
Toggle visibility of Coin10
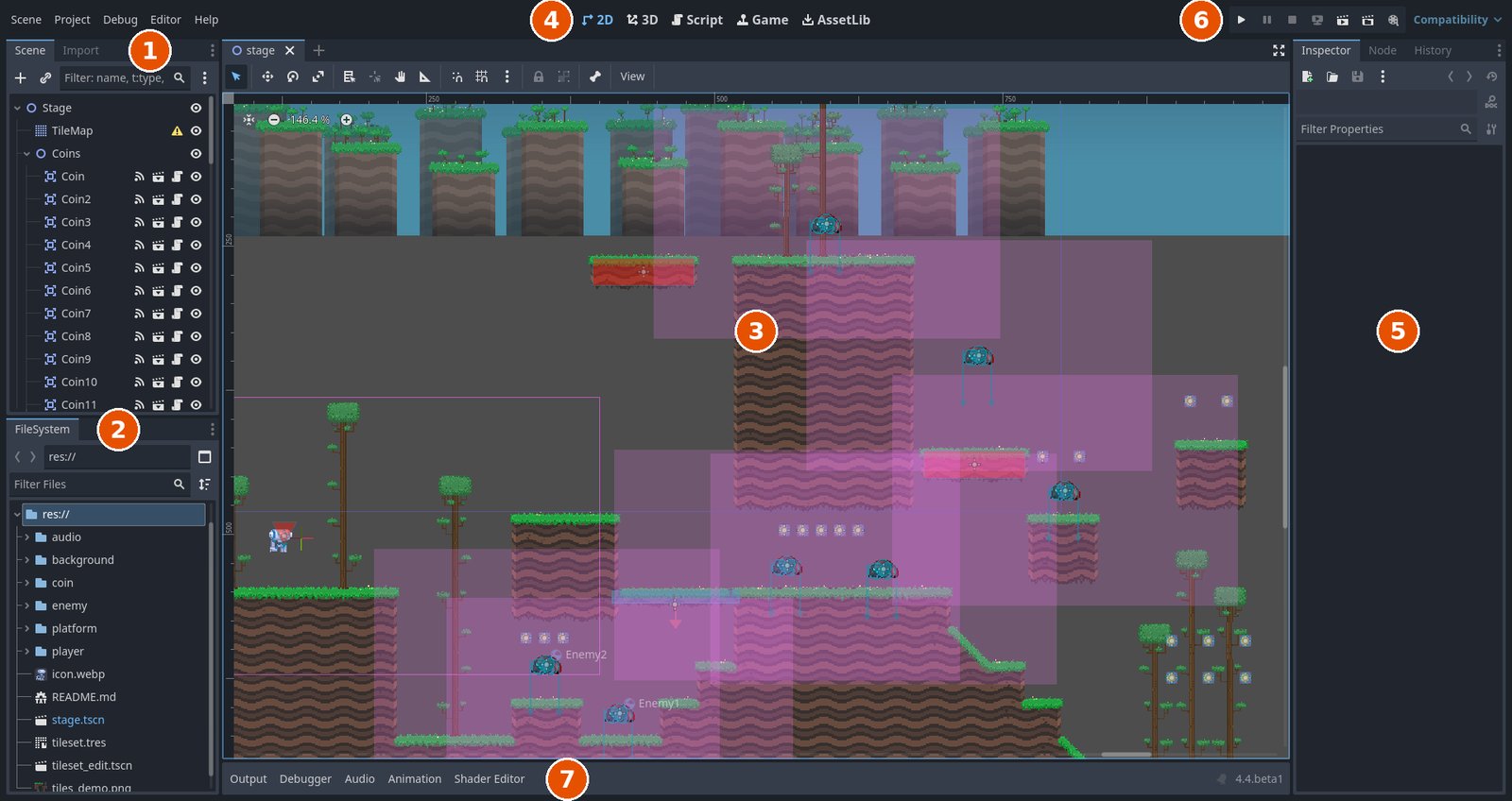point(196,382)
